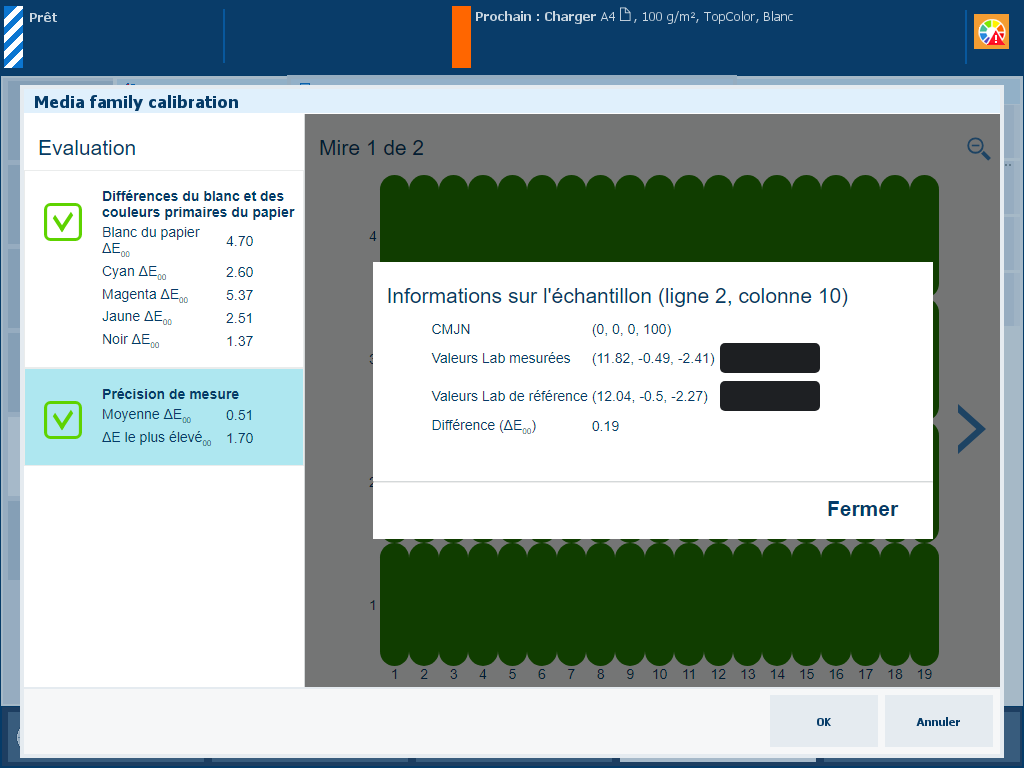This screenshot has width=1024, height=768.
Task: Click the Magenta ΔE value row
Action: tap(177, 296)
